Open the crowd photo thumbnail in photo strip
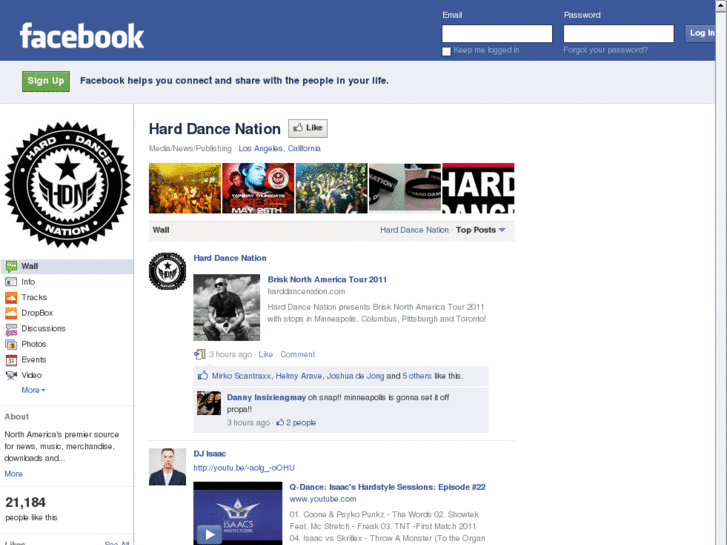Screen dimensions: 727x545 point(185,188)
